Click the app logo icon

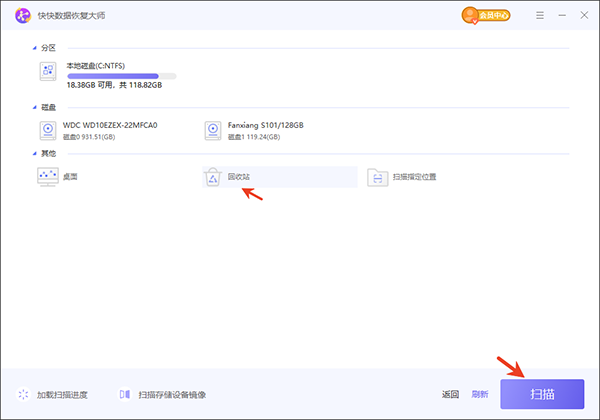pos(23,16)
